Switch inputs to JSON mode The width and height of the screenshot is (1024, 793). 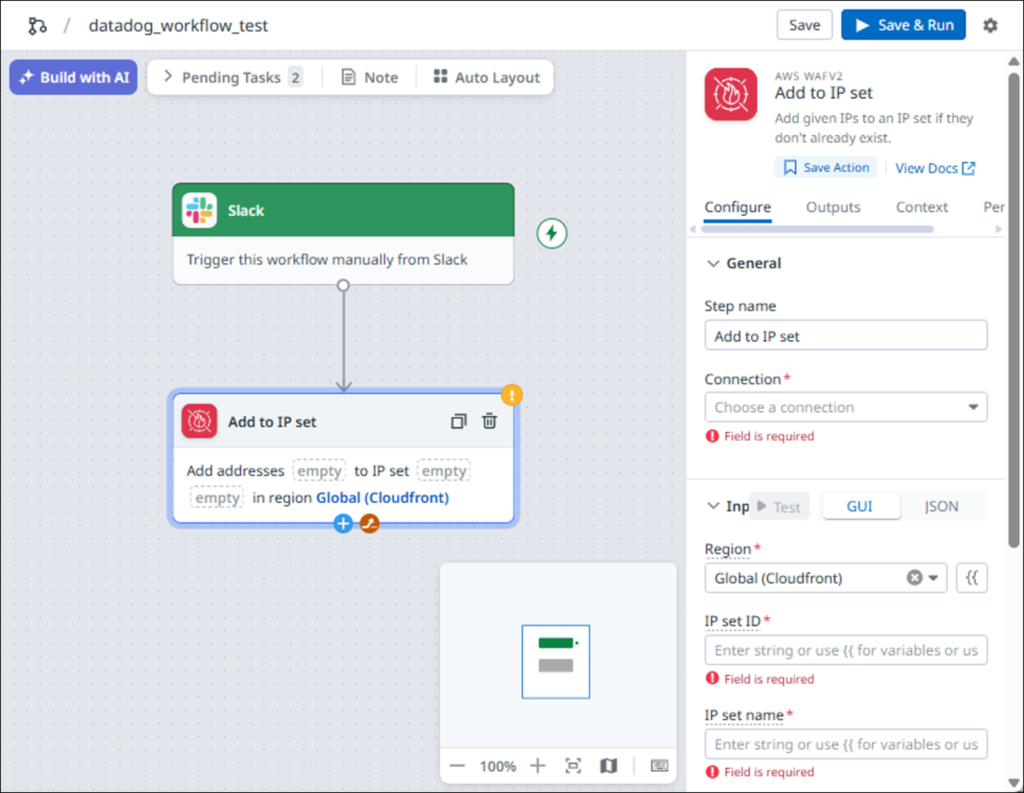point(941,506)
